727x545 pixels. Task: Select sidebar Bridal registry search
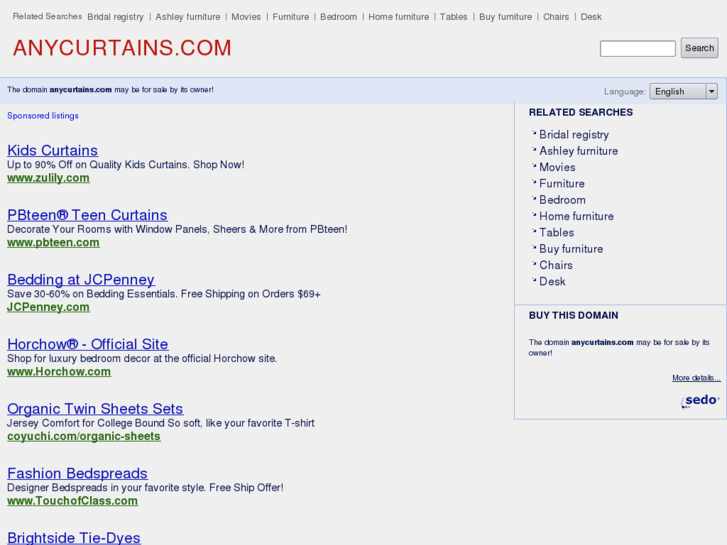574,135
